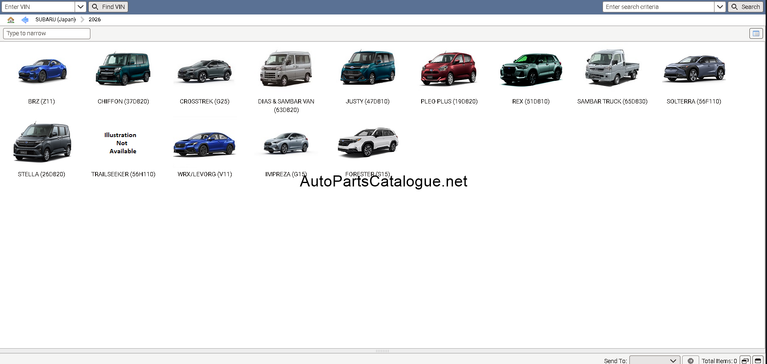The image size is (767, 364).
Task: Click the WRX/LEVORG (V11) label
Action: [204, 174]
